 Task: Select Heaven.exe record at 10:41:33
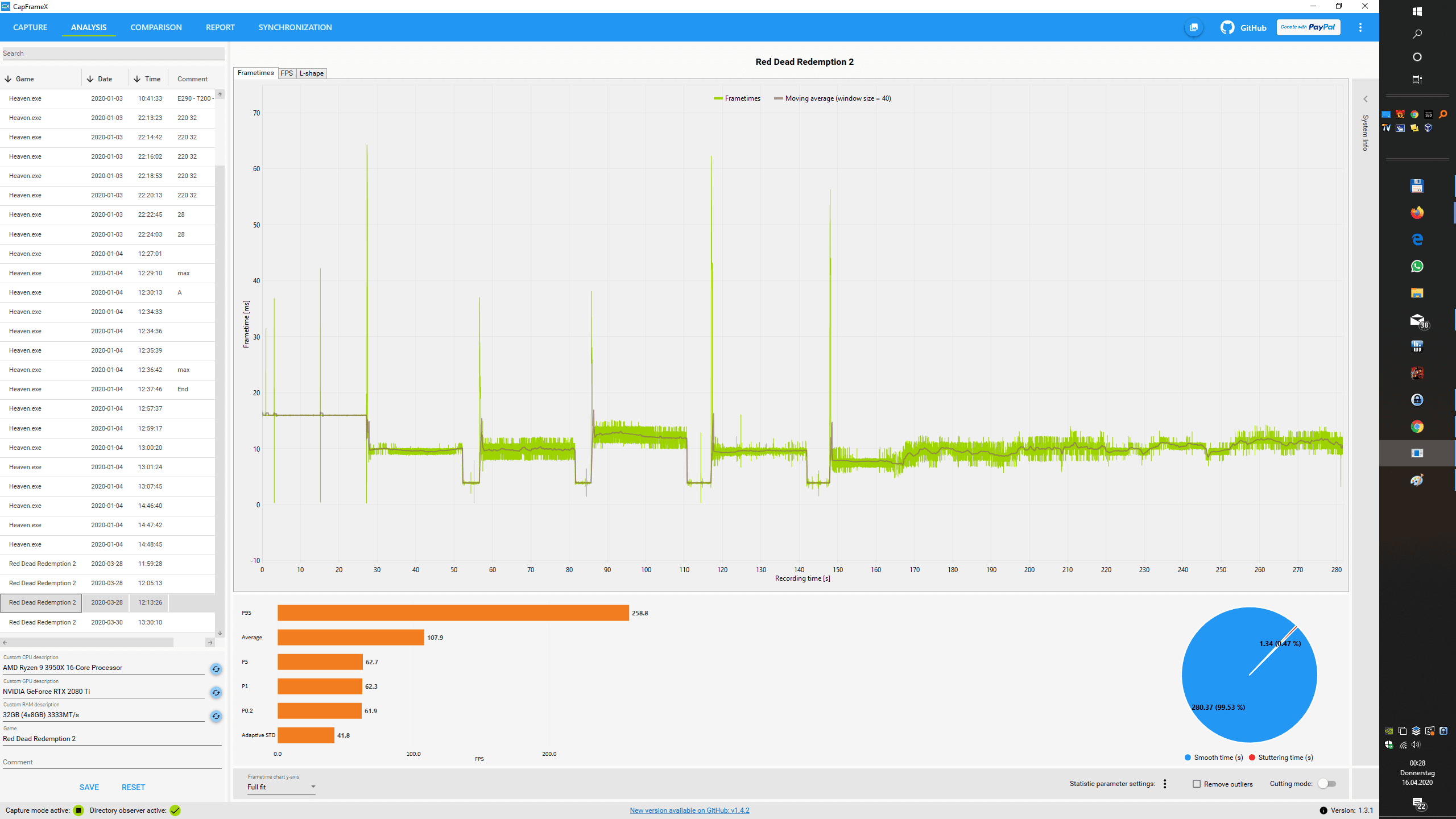coord(108,98)
